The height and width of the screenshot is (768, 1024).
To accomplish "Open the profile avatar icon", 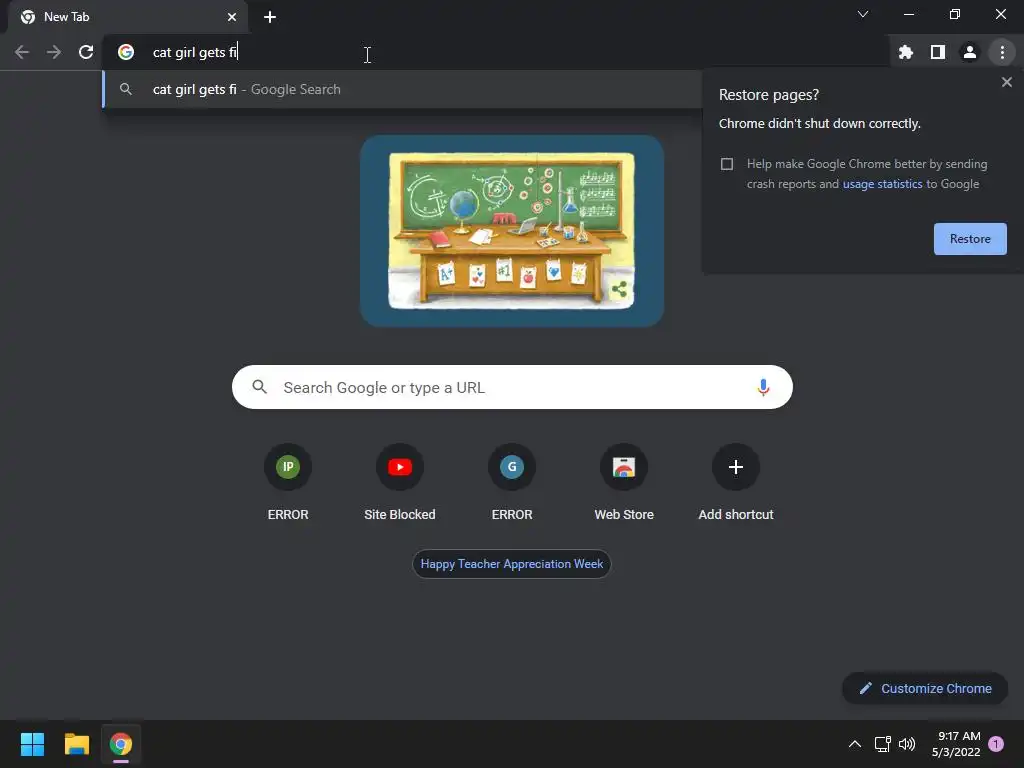I will [970, 52].
